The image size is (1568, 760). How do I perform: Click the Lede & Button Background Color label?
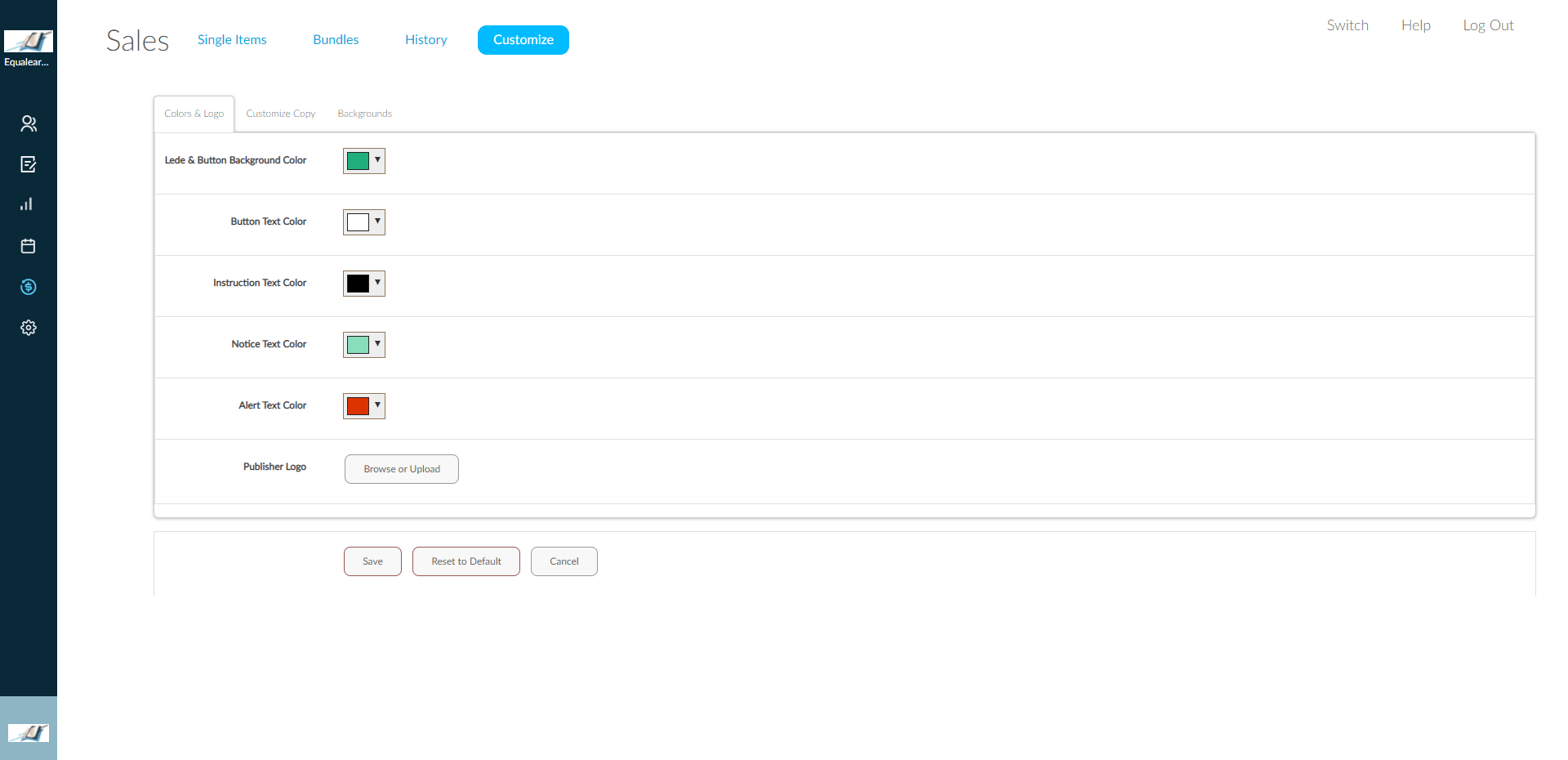pyautogui.click(x=235, y=160)
